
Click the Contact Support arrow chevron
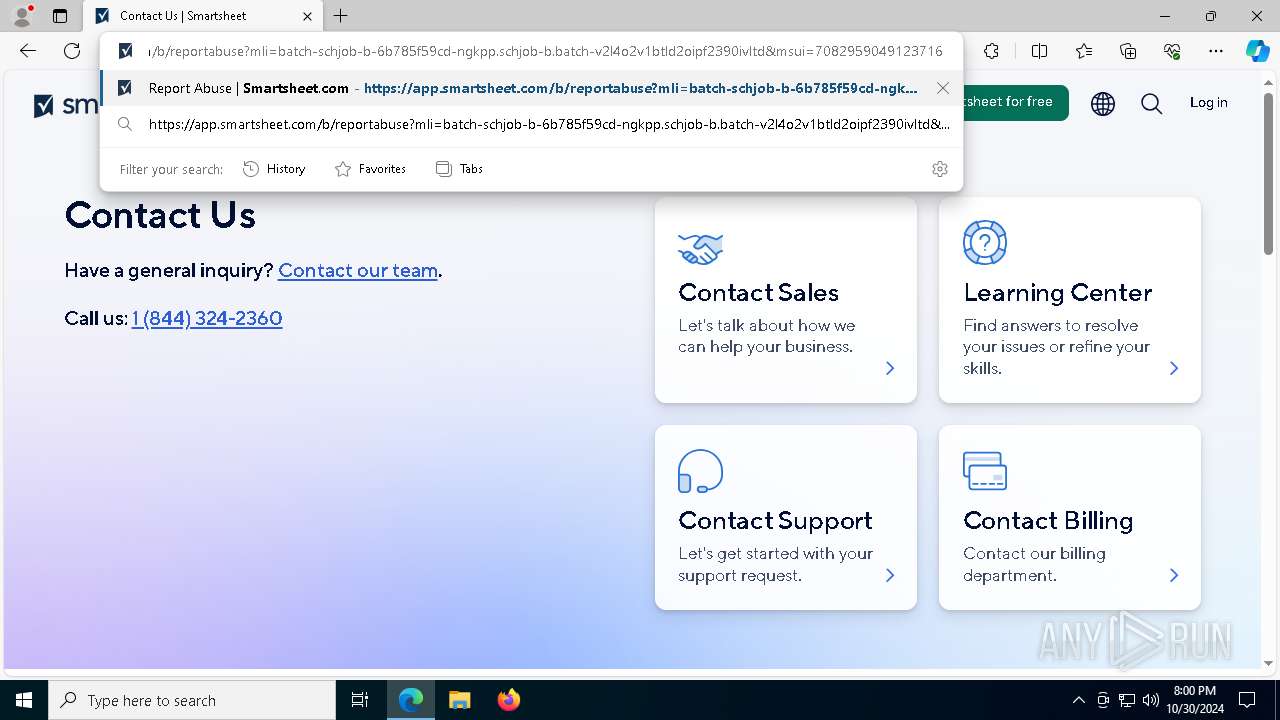coord(890,575)
